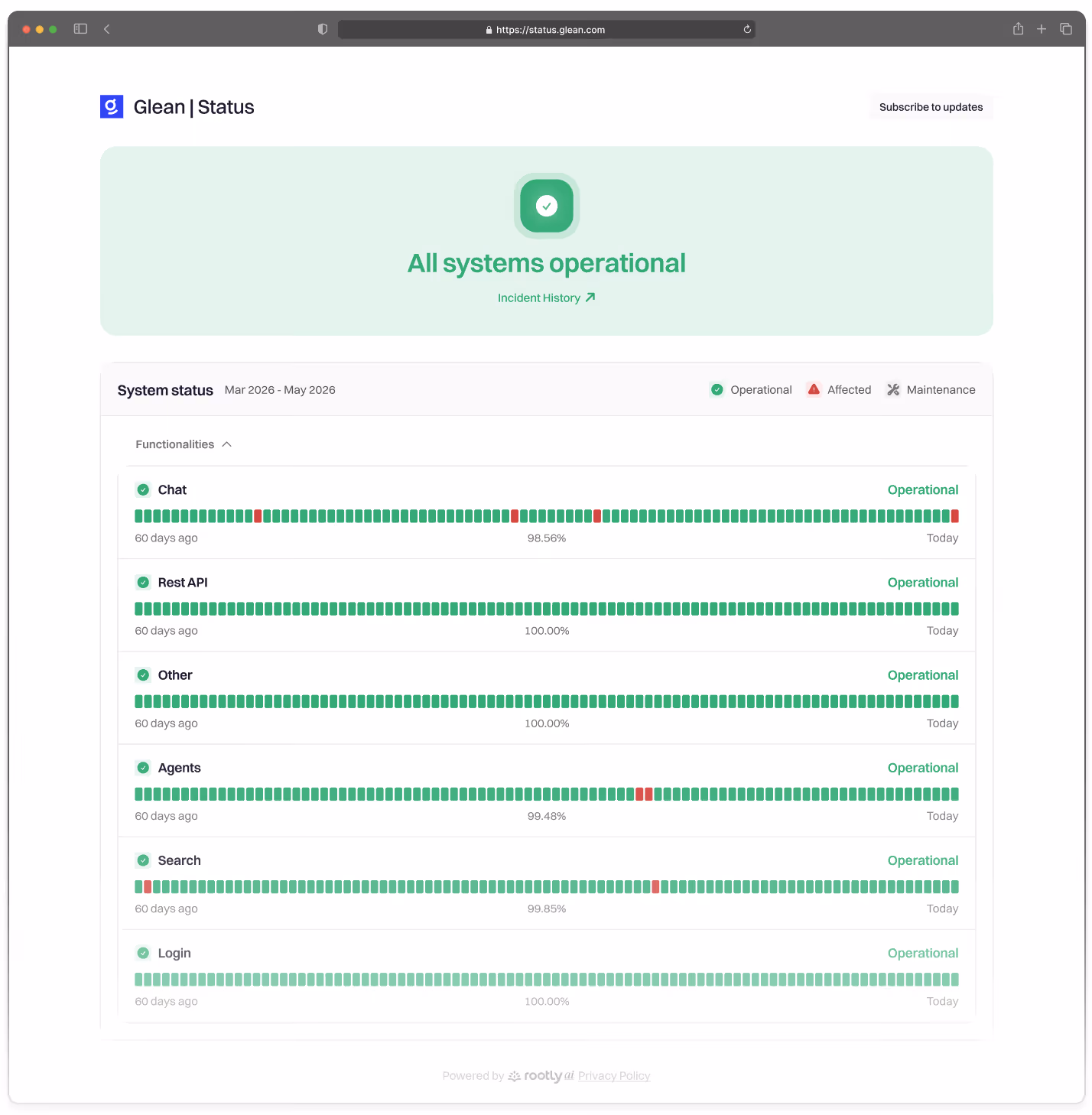Click the leftmost red bar in Search timeline
The height and width of the screenshot is (1115, 1092).
(148, 886)
